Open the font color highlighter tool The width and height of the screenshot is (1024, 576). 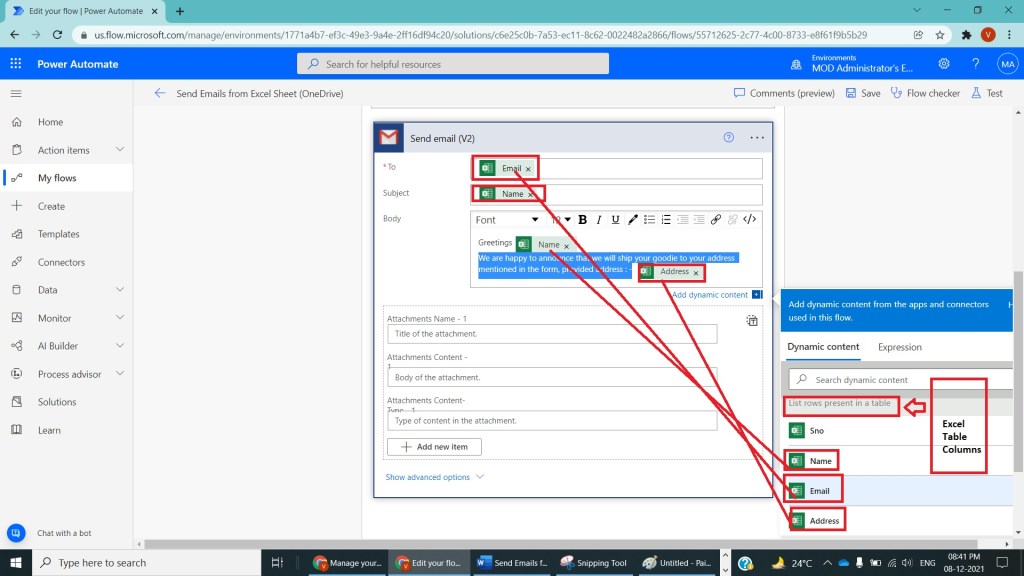tap(633, 220)
